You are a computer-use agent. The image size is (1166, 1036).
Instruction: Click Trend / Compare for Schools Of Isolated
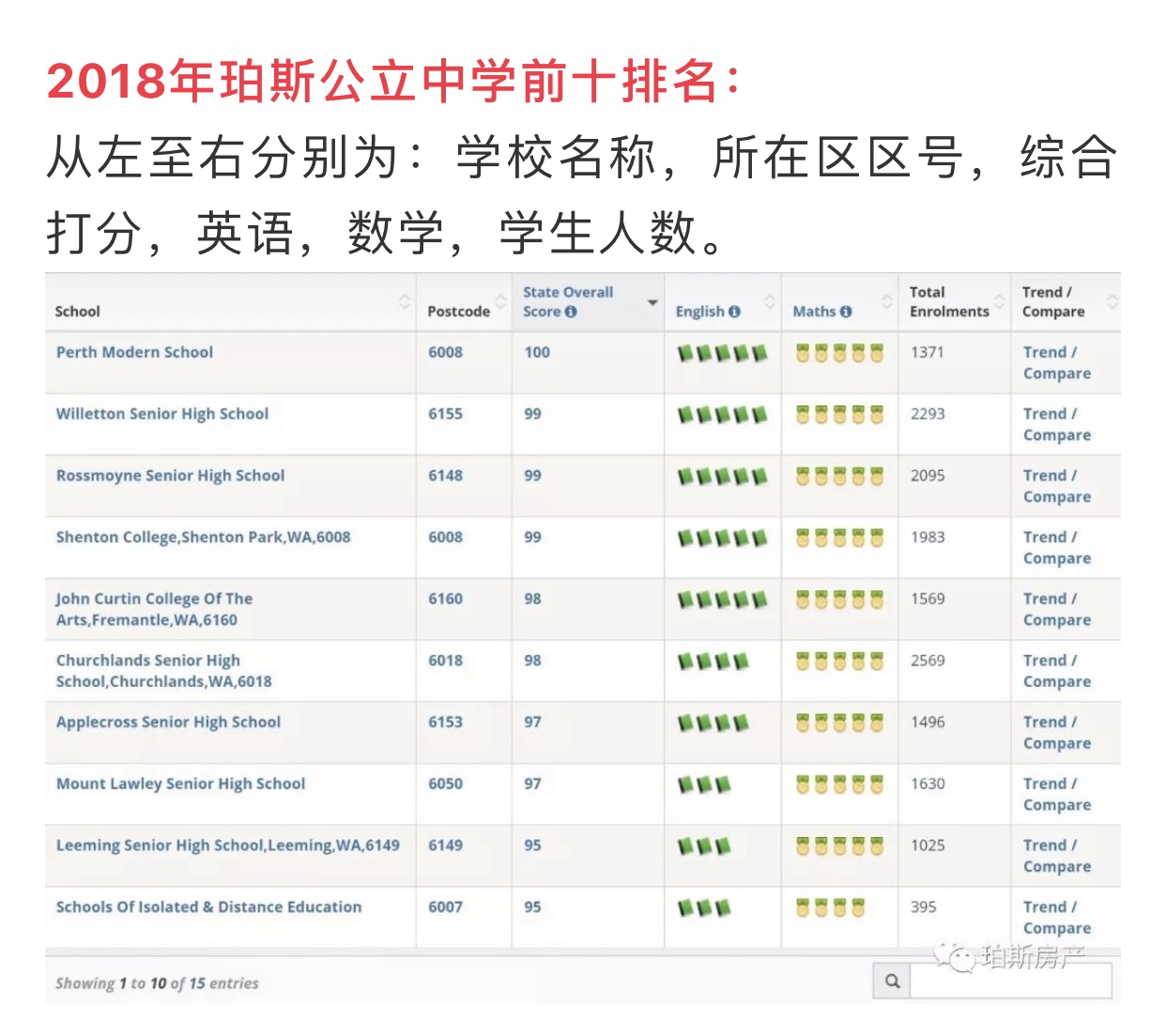tap(1057, 917)
